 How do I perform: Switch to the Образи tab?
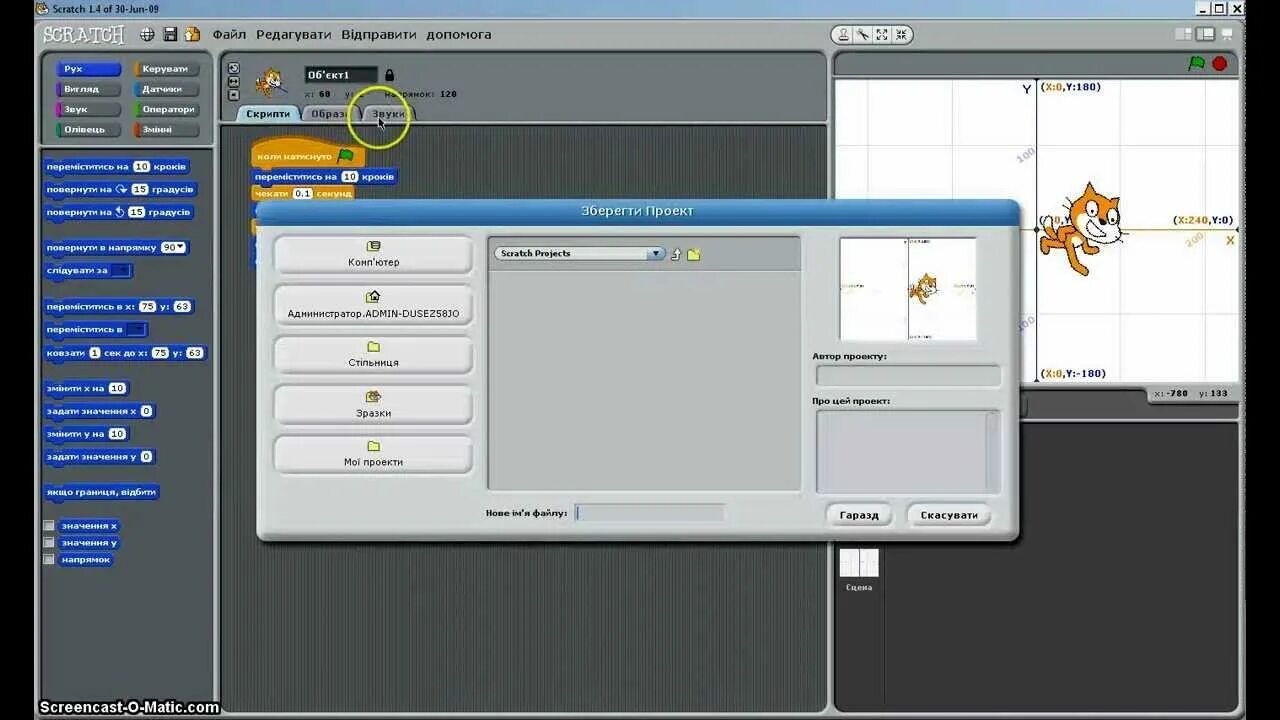point(329,114)
